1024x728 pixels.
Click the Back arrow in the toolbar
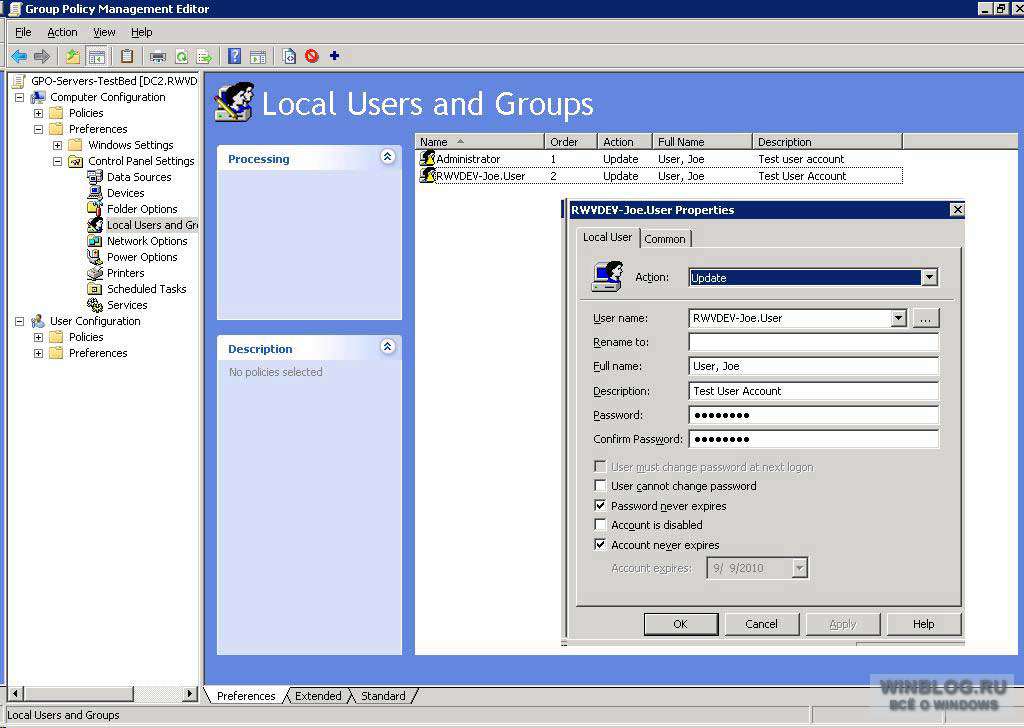click(19, 57)
